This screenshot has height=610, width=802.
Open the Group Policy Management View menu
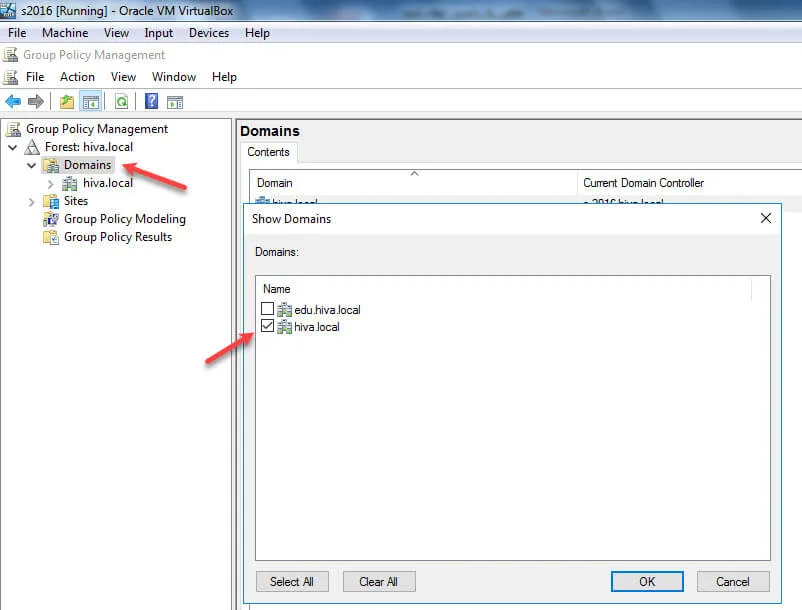[x=123, y=77]
